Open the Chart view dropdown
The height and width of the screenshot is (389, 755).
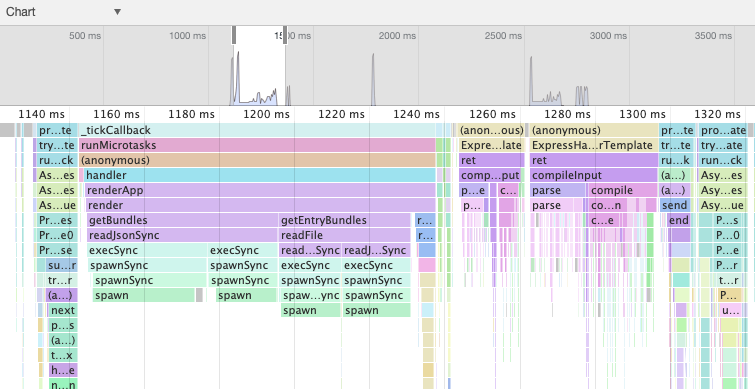coord(63,12)
